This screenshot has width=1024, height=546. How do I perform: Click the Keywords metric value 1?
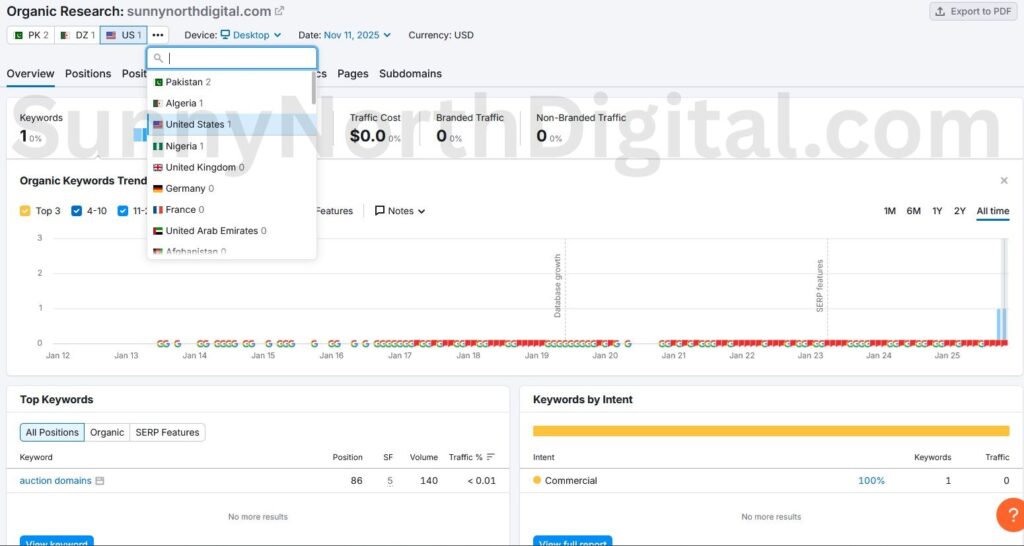click(x=24, y=136)
